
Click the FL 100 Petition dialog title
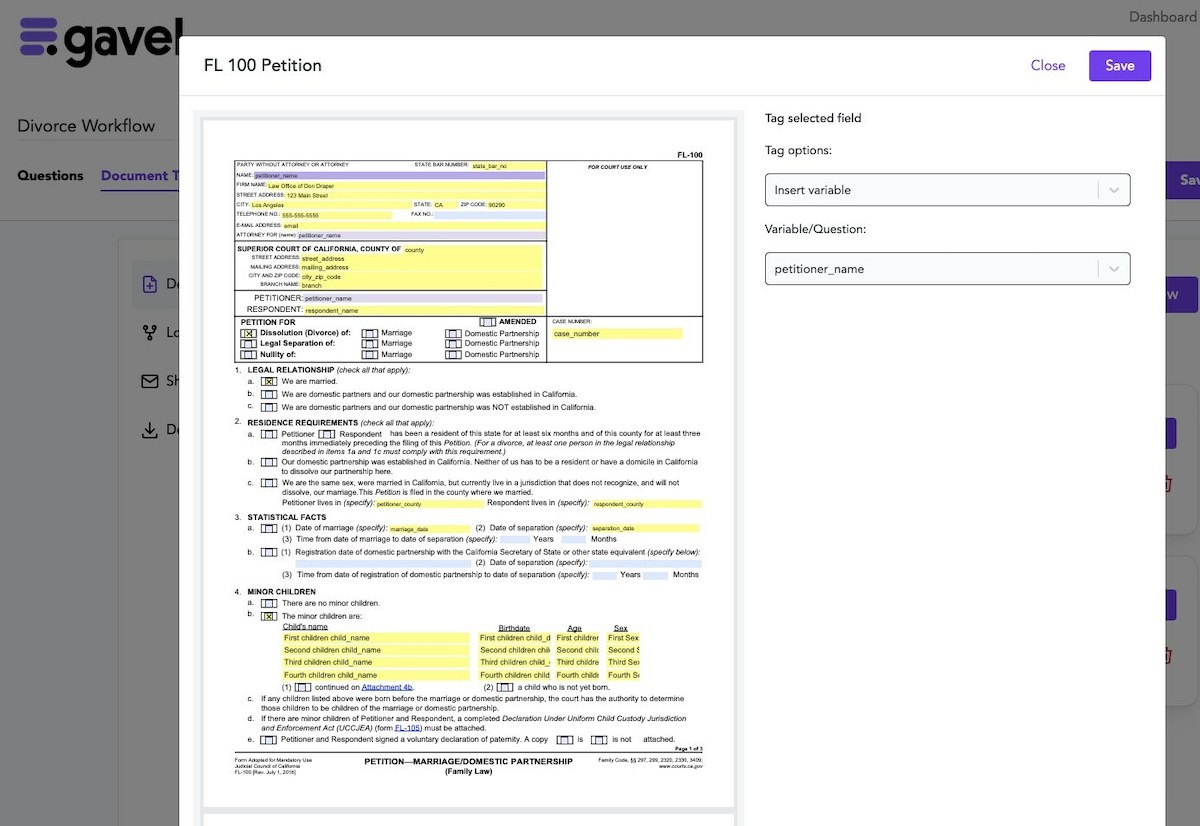point(263,66)
